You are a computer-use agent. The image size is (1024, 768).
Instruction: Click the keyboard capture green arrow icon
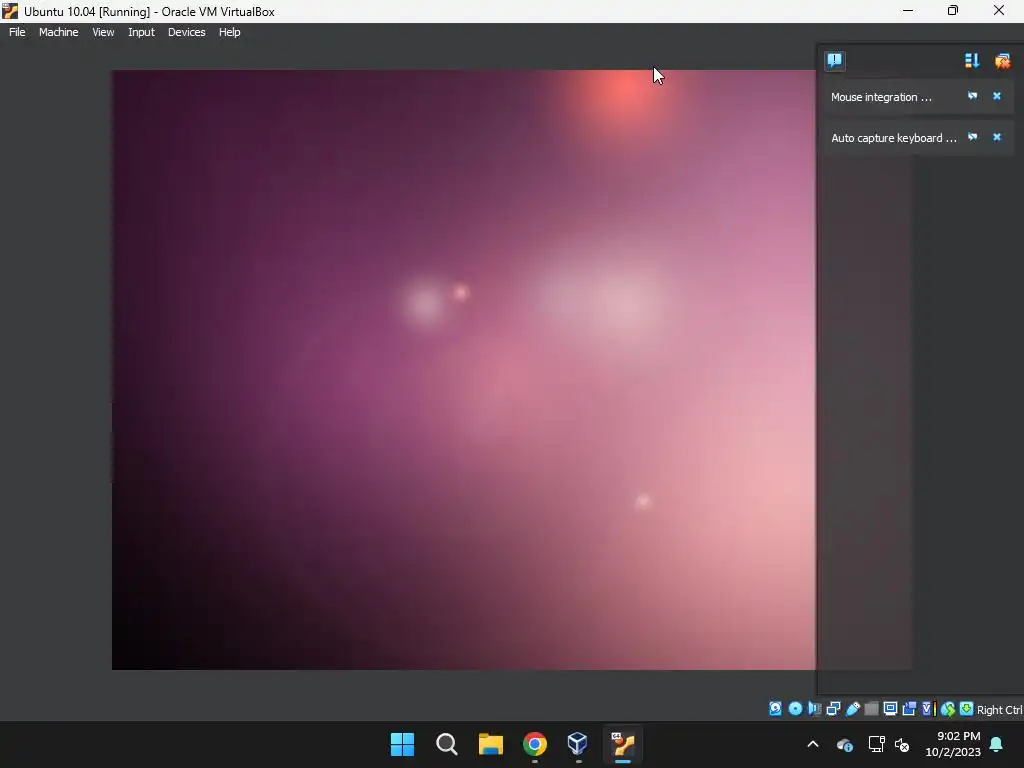click(x=967, y=709)
